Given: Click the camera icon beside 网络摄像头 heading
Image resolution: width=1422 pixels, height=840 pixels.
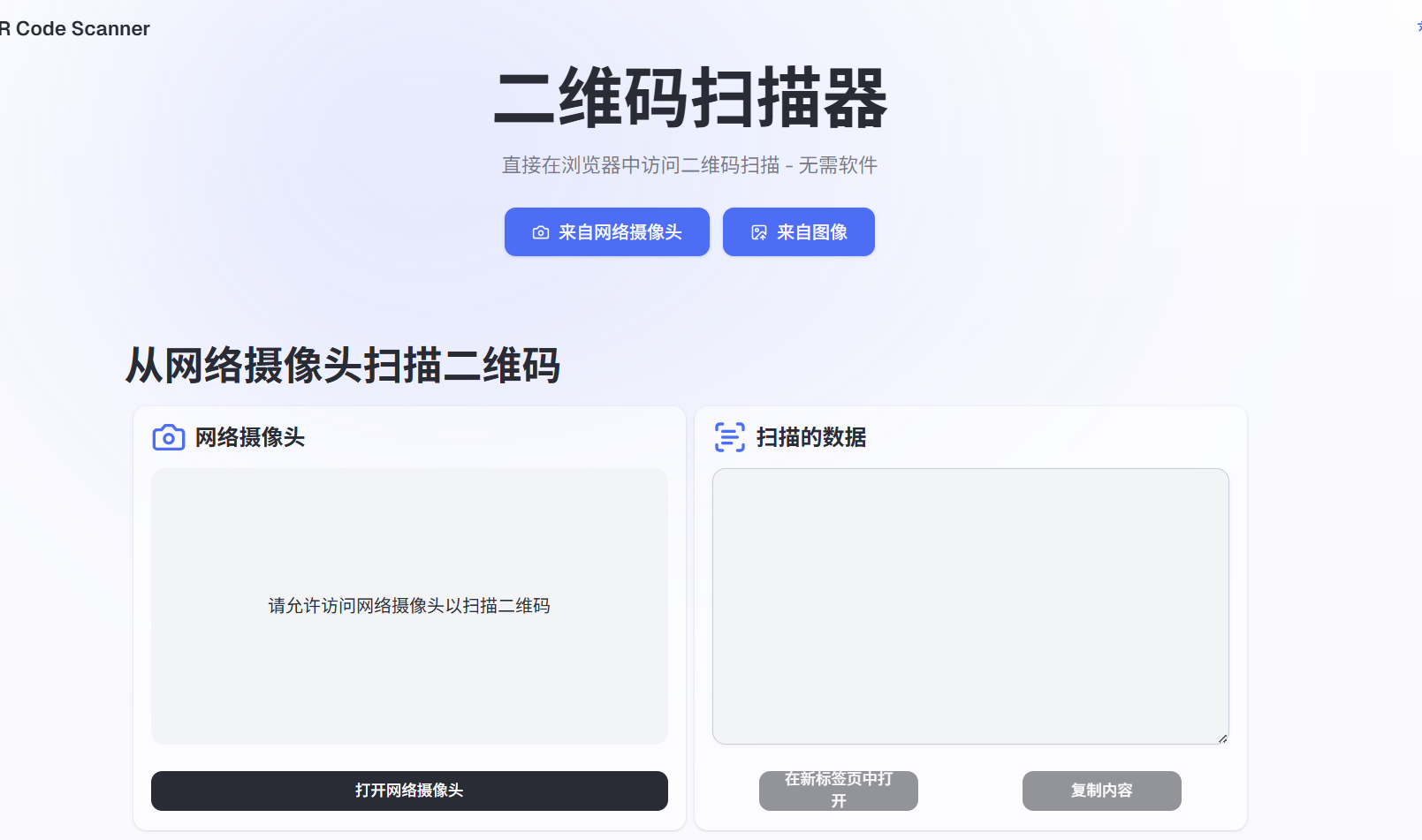Looking at the screenshot, I should 168,437.
